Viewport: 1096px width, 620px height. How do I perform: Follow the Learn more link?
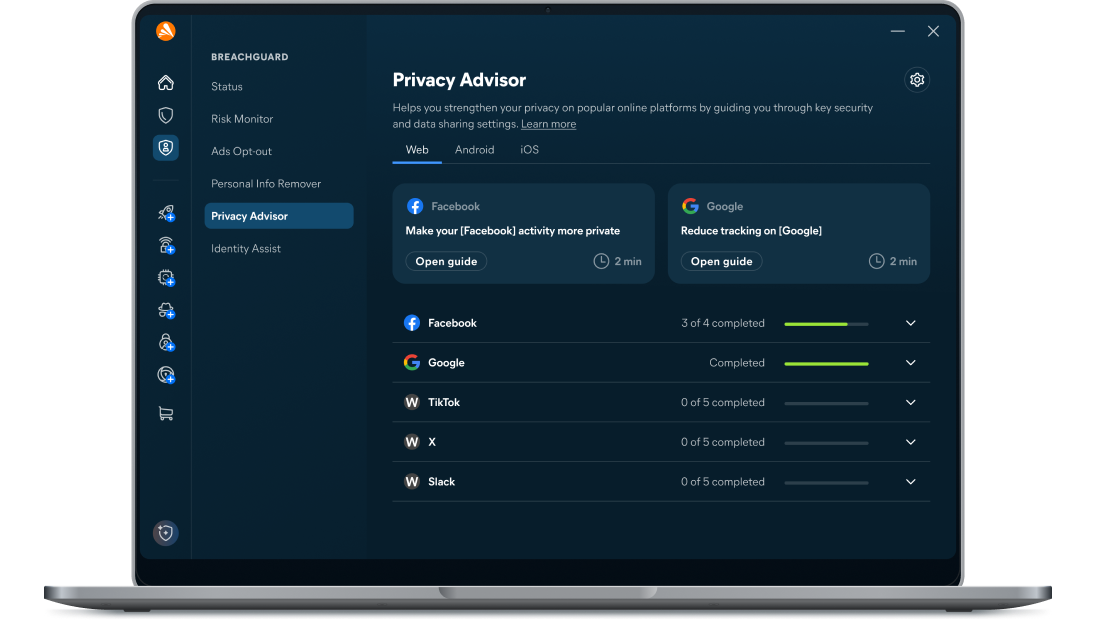click(x=549, y=124)
